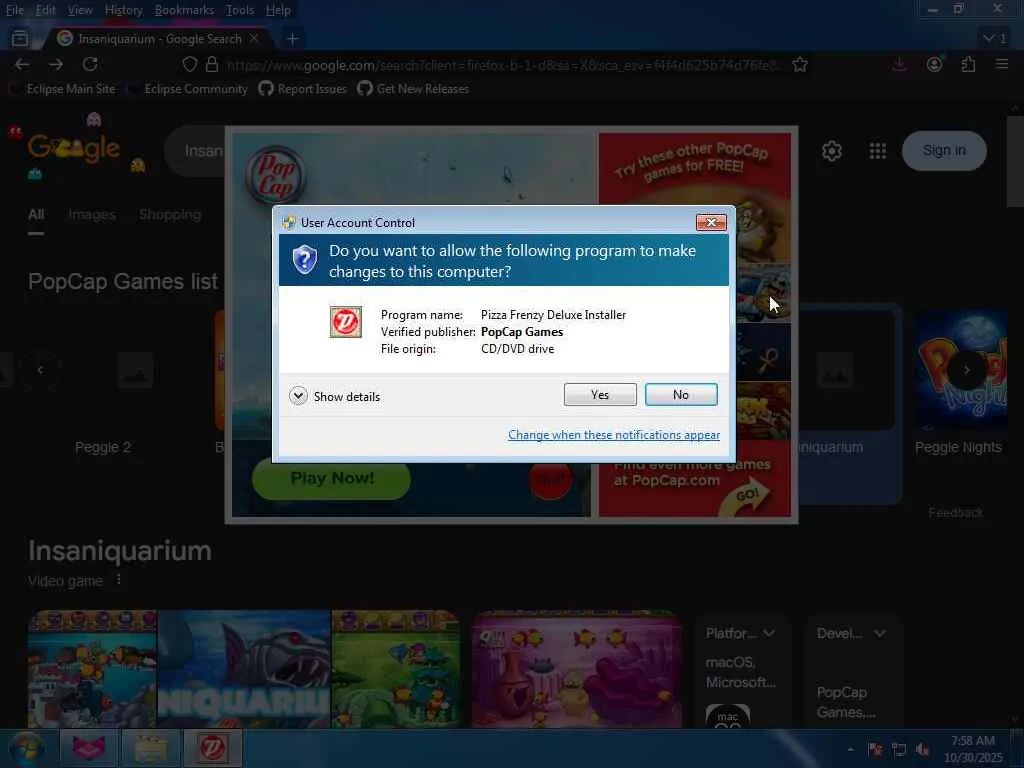1024x768 pixels.
Task: Expand Show details chevron in UAC dialog
Action: (x=298, y=396)
